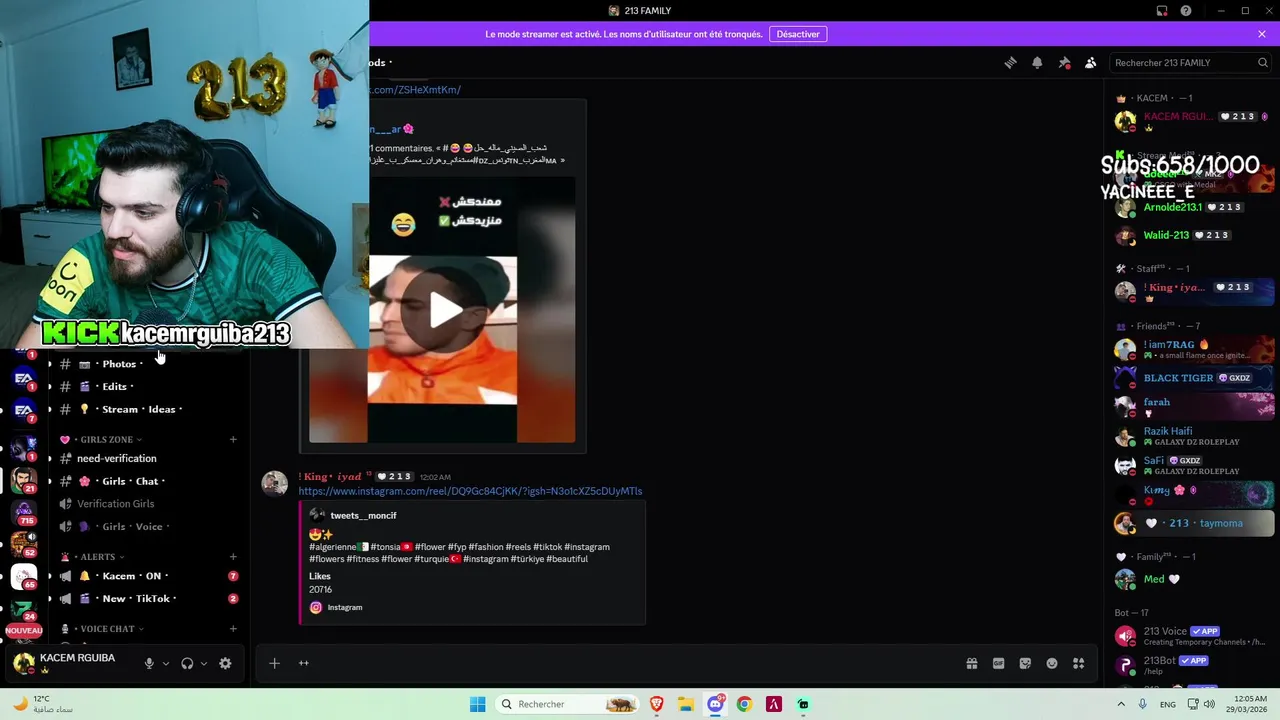
Task: Click the Rechercher 213 FAMILY search field
Action: coord(1191,62)
